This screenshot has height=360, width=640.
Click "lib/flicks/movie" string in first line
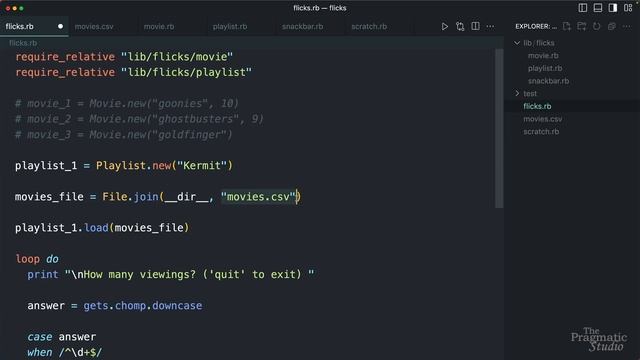(x=177, y=57)
